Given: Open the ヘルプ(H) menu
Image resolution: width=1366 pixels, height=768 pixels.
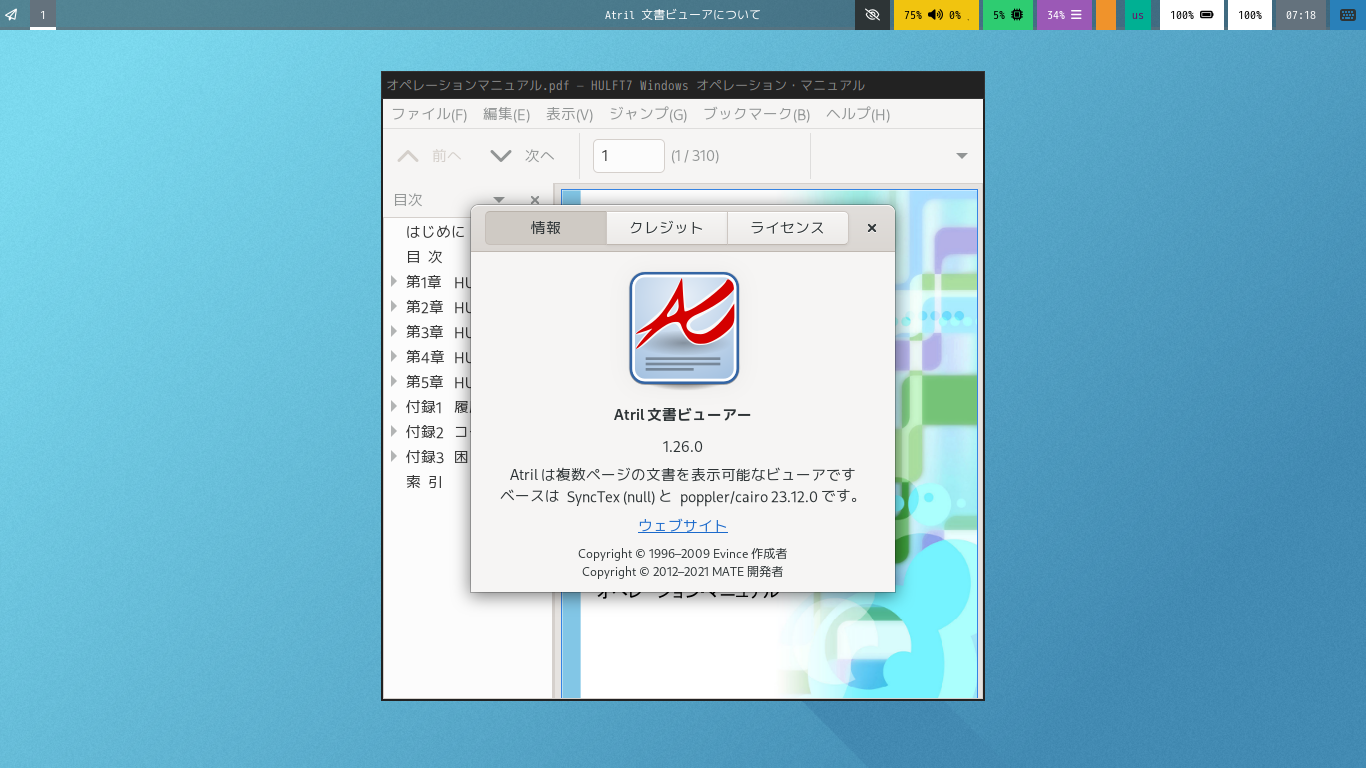Looking at the screenshot, I should point(858,114).
